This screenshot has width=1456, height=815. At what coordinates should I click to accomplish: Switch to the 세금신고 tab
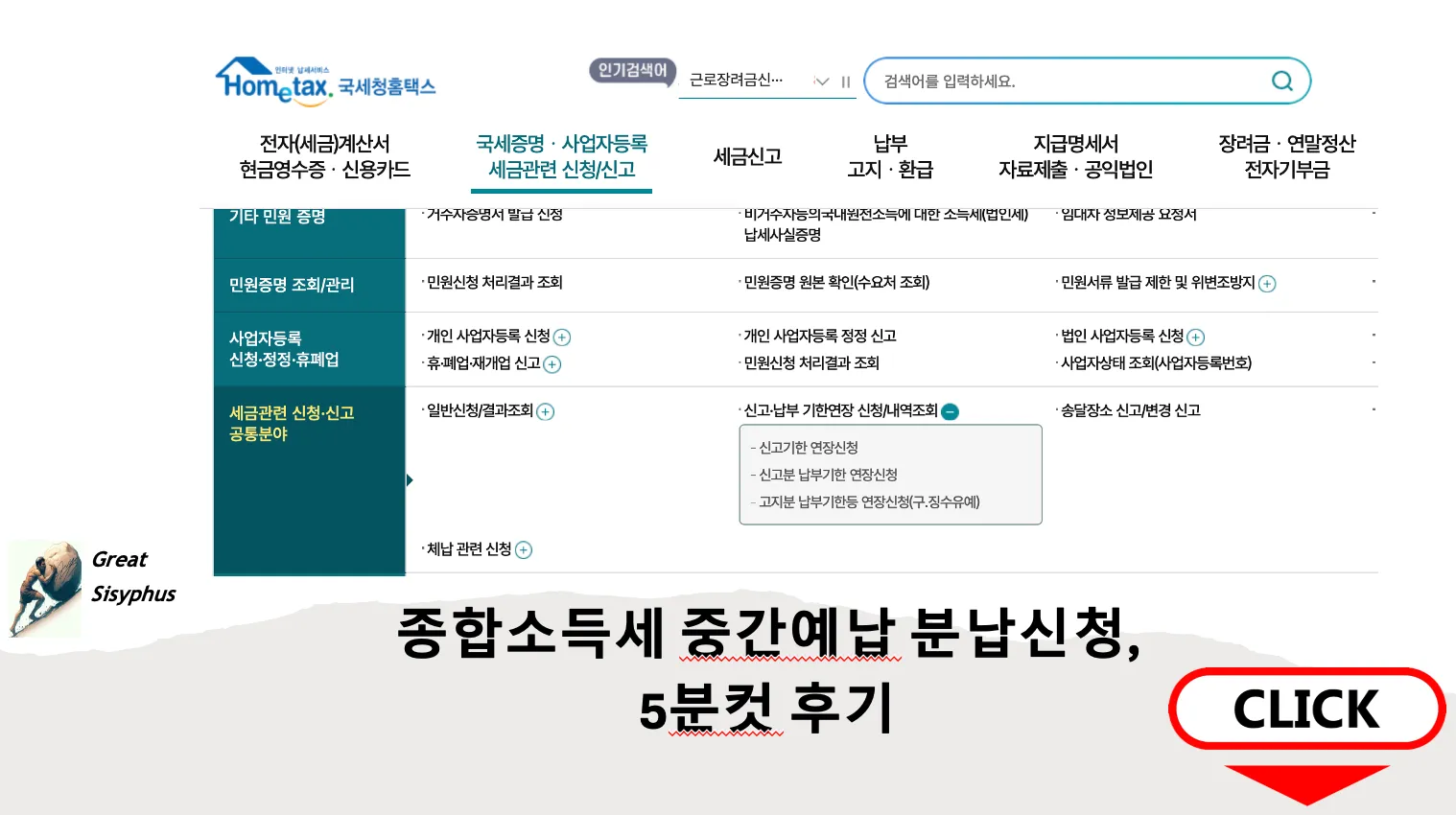pos(747,156)
